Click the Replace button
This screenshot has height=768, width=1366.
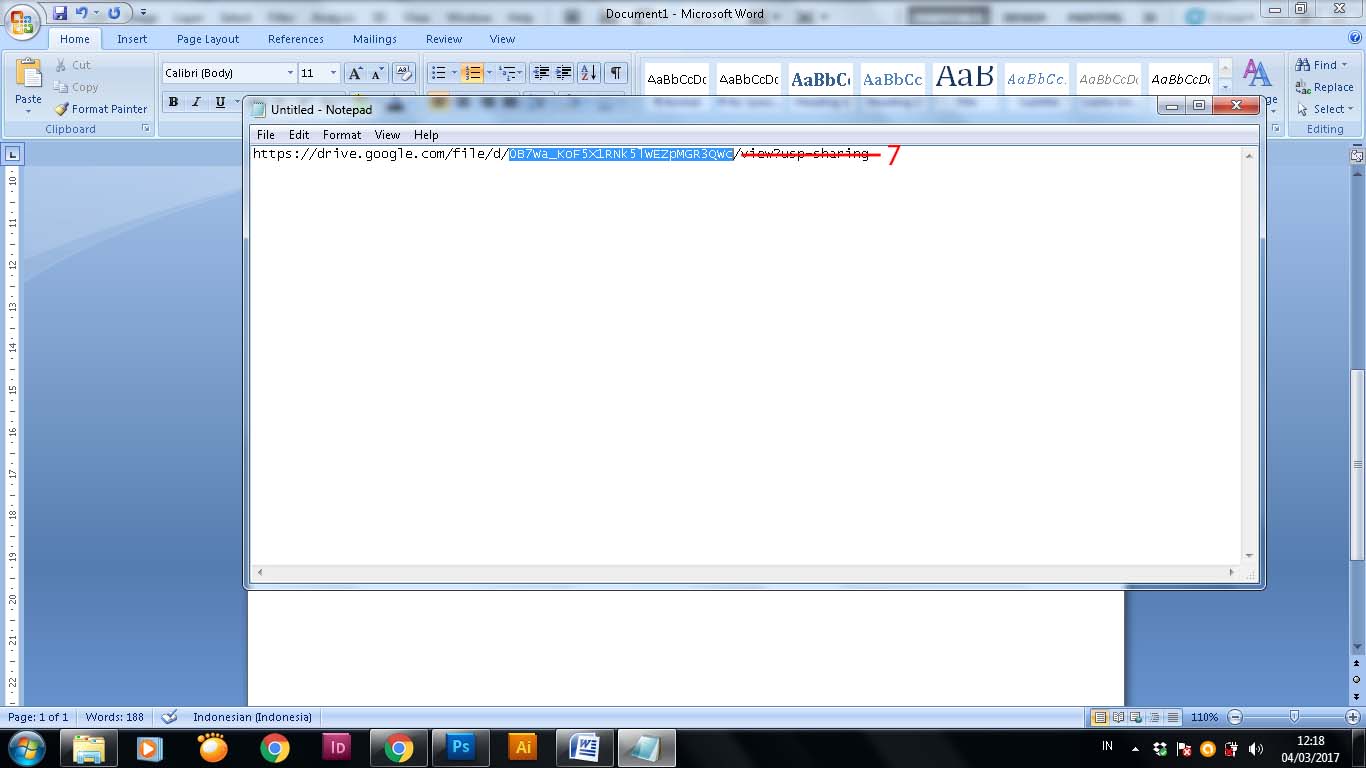click(x=1325, y=87)
